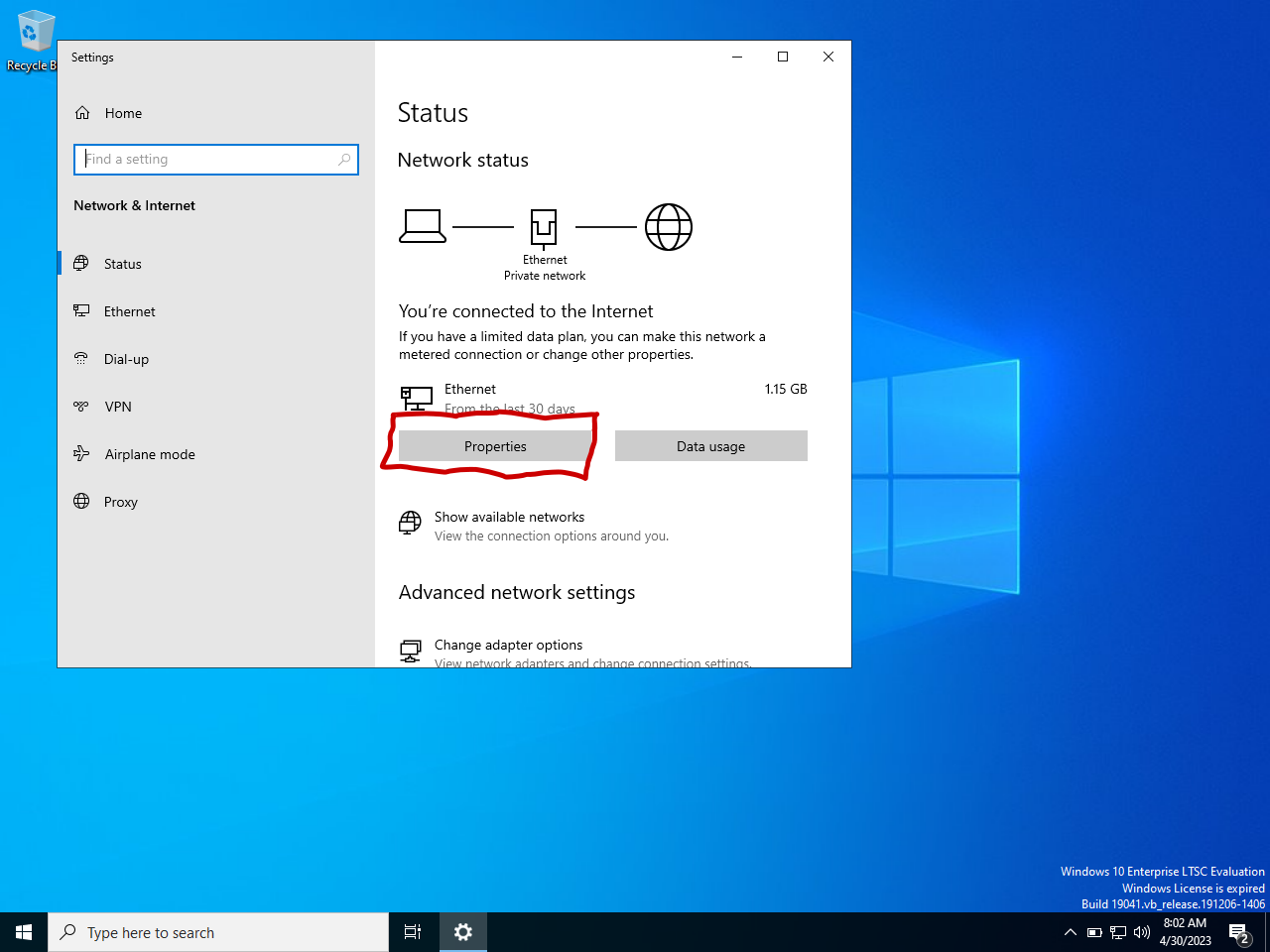Click the Proxy globe icon
1270x952 pixels.
pyautogui.click(x=81, y=502)
